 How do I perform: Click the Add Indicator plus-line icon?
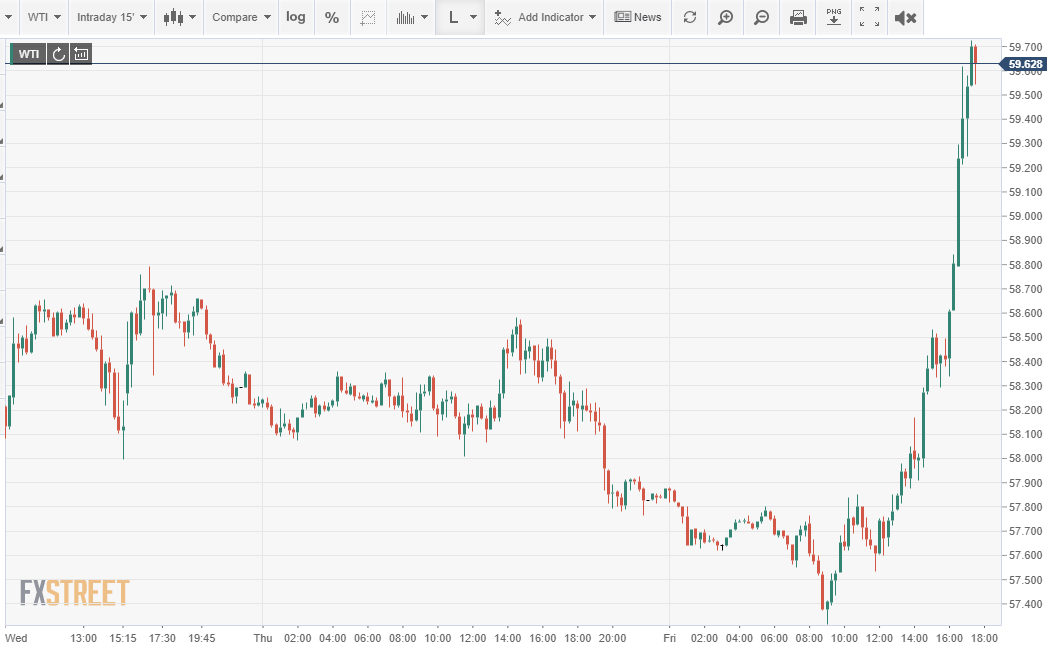click(x=502, y=18)
